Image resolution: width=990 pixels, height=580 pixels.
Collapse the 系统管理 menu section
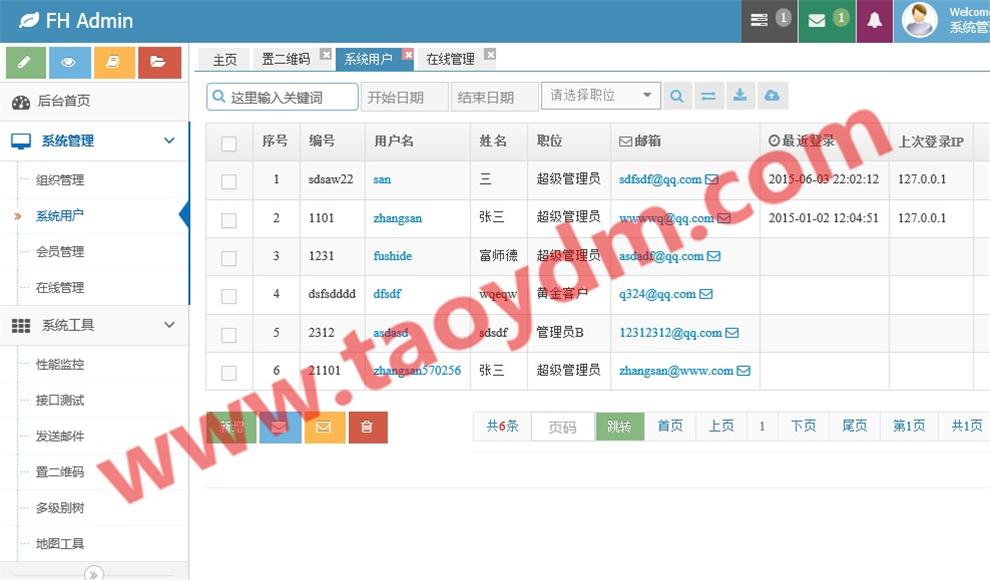(x=94, y=141)
